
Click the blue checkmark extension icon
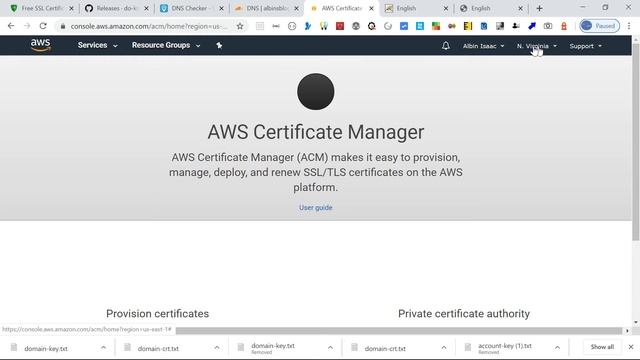[x=404, y=26]
